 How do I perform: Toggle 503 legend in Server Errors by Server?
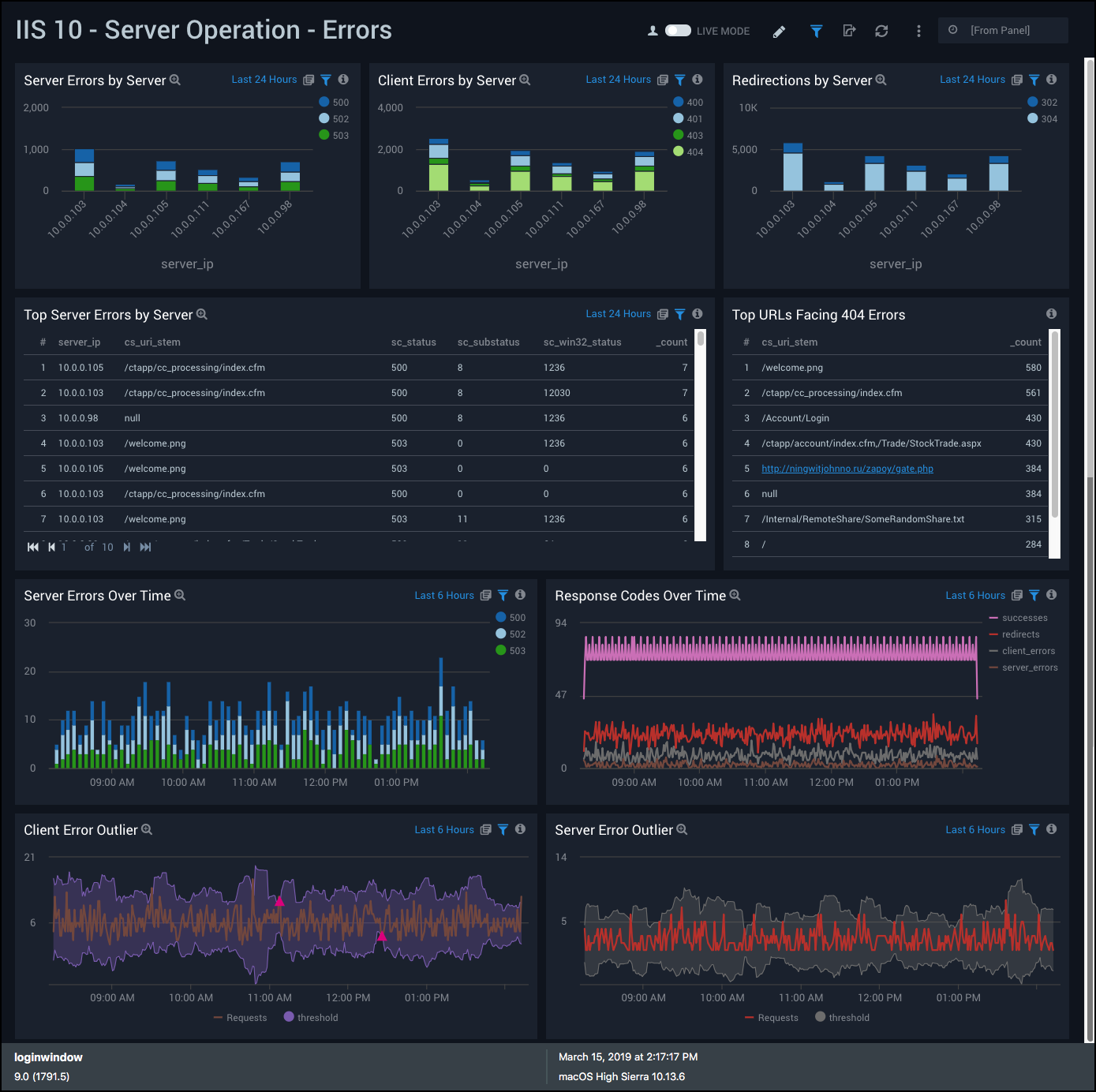pos(334,136)
